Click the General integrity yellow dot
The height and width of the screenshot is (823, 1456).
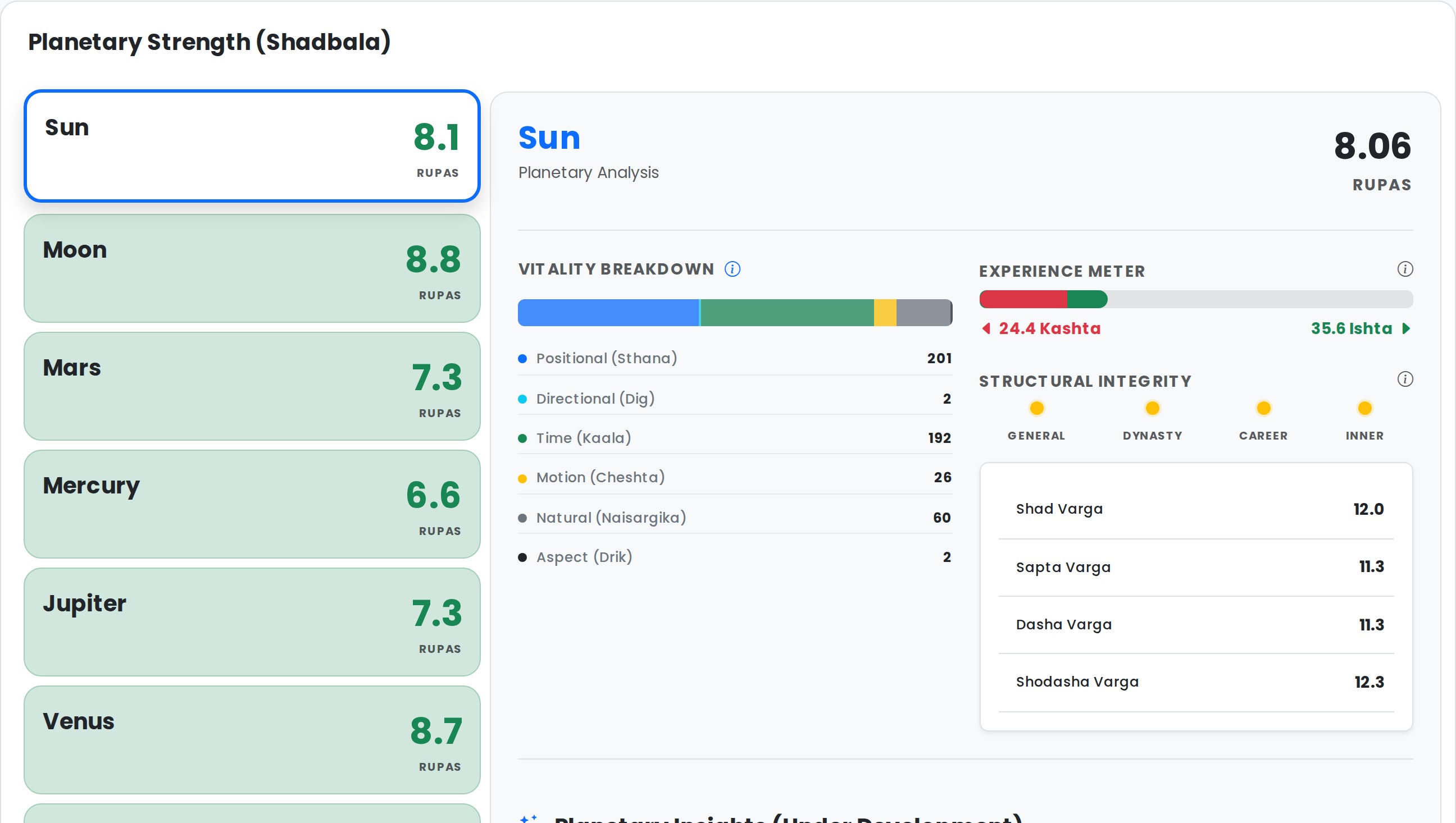[1036, 408]
